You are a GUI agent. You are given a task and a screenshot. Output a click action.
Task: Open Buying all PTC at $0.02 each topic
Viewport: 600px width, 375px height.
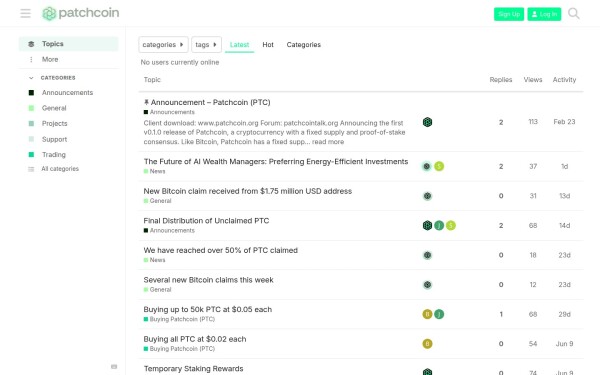point(195,339)
